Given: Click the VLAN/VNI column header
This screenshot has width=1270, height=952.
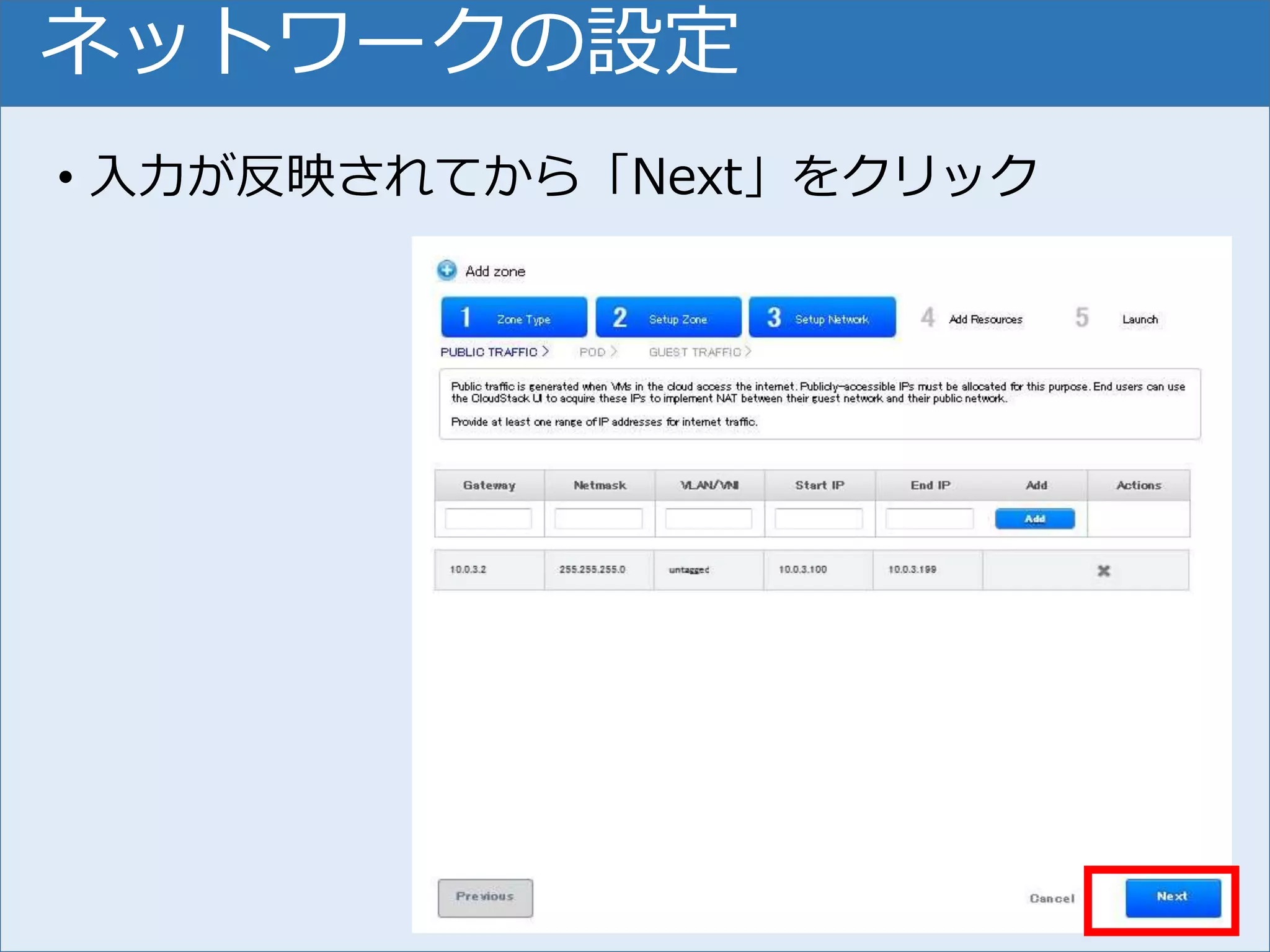Looking at the screenshot, I should [x=709, y=485].
